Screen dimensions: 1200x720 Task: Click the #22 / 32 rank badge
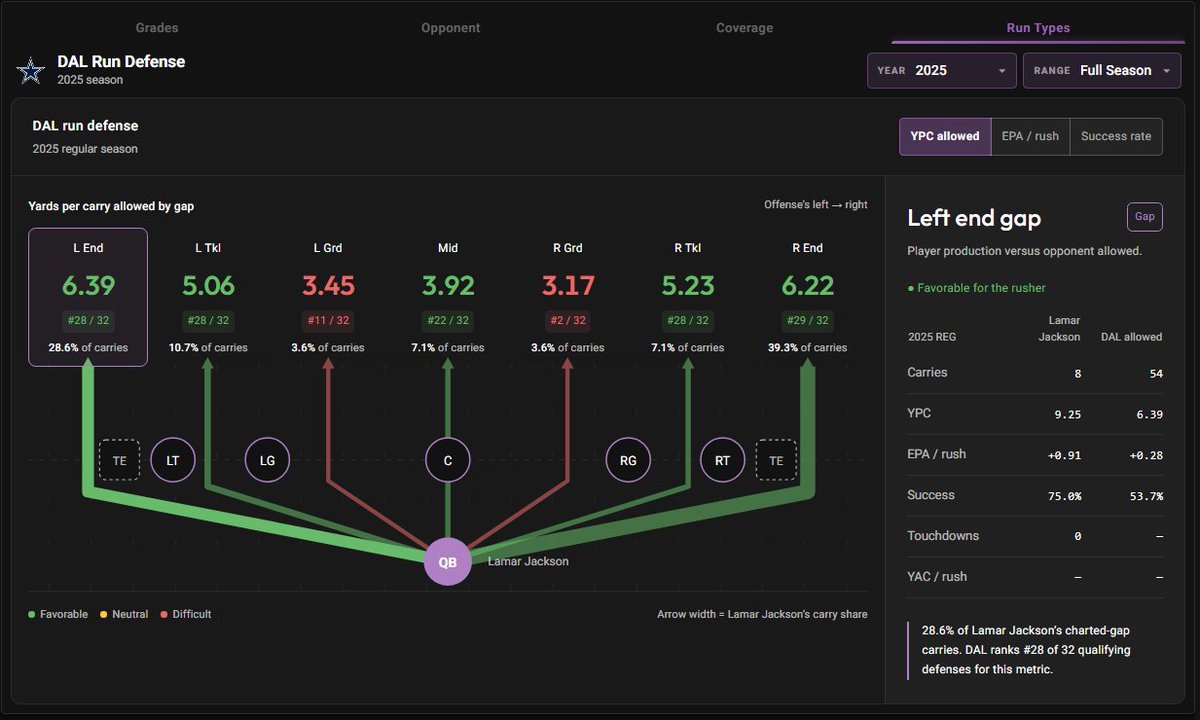click(x=448, y=321)
